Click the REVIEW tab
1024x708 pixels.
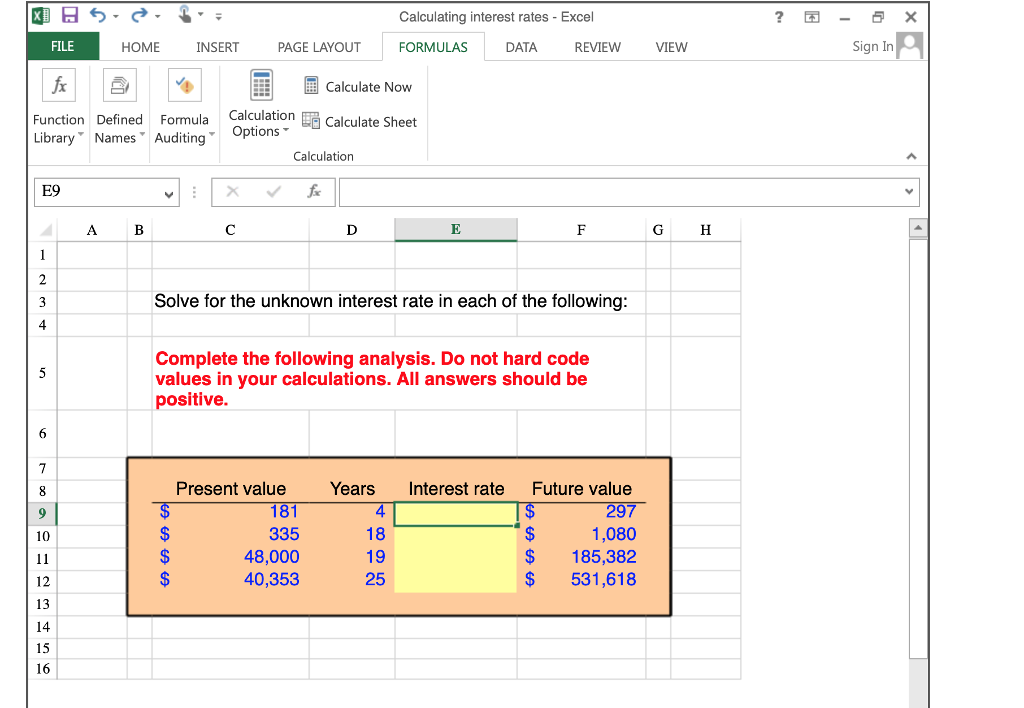(597, 46)
